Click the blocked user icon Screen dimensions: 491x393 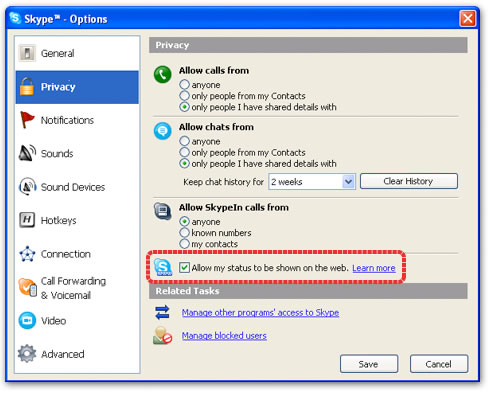pyautogui.click(x=162, y=335)
